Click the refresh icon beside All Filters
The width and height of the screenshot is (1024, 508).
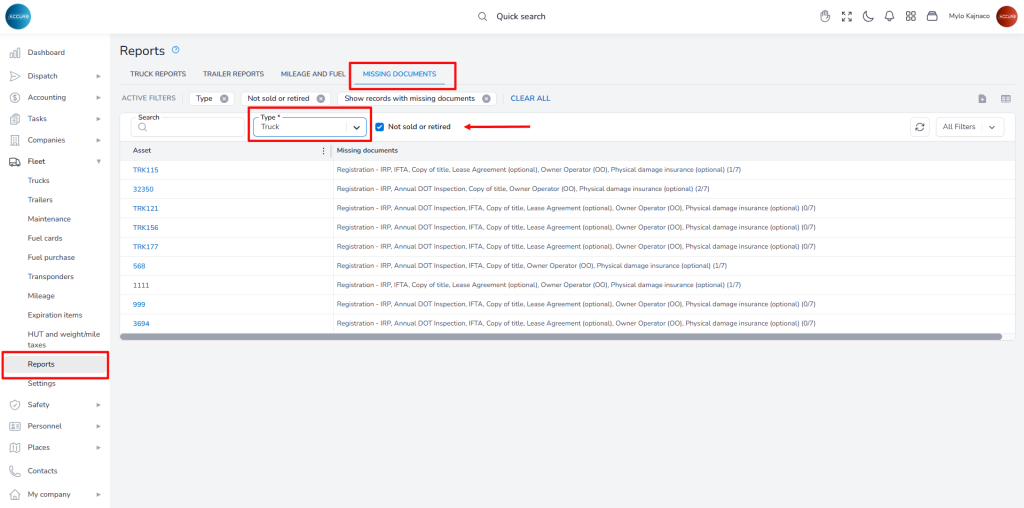920,127
